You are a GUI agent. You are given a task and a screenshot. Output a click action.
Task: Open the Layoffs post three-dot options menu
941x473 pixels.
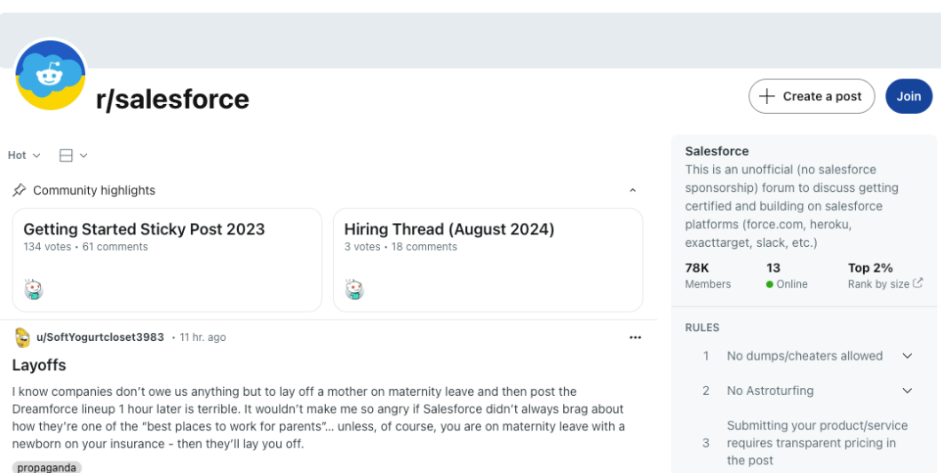(x=635, y=337)
